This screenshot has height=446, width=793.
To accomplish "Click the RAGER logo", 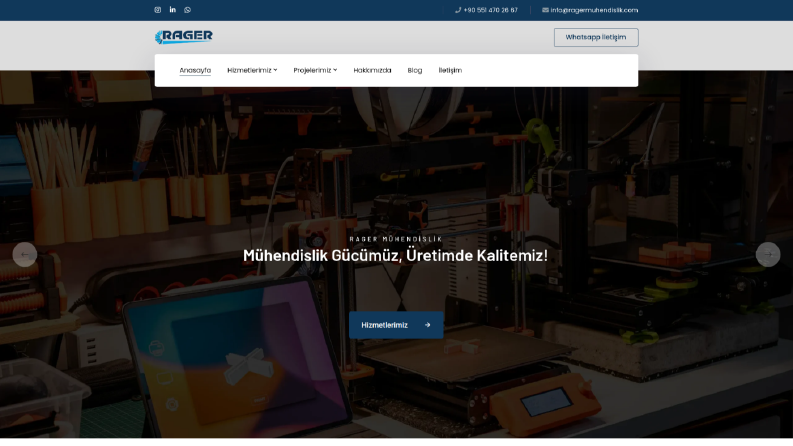I will click(x=184, y=36).
